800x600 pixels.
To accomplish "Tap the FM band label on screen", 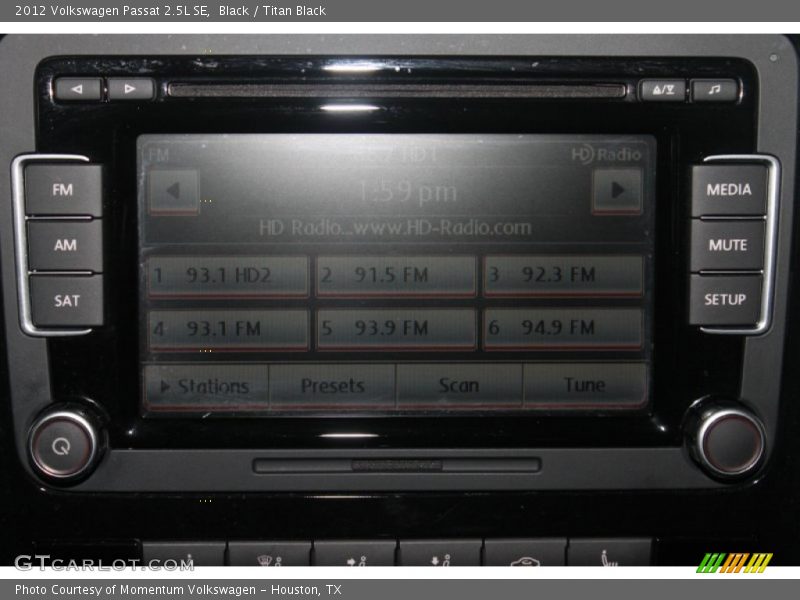I will point(158,155).
